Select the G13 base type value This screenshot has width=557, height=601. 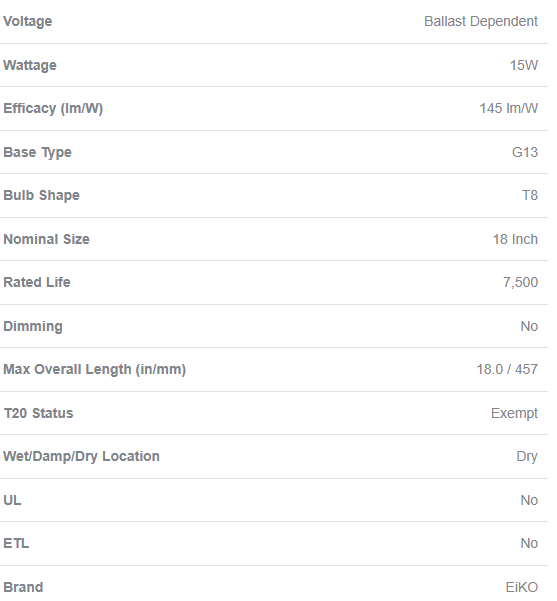tap(525, 153)
